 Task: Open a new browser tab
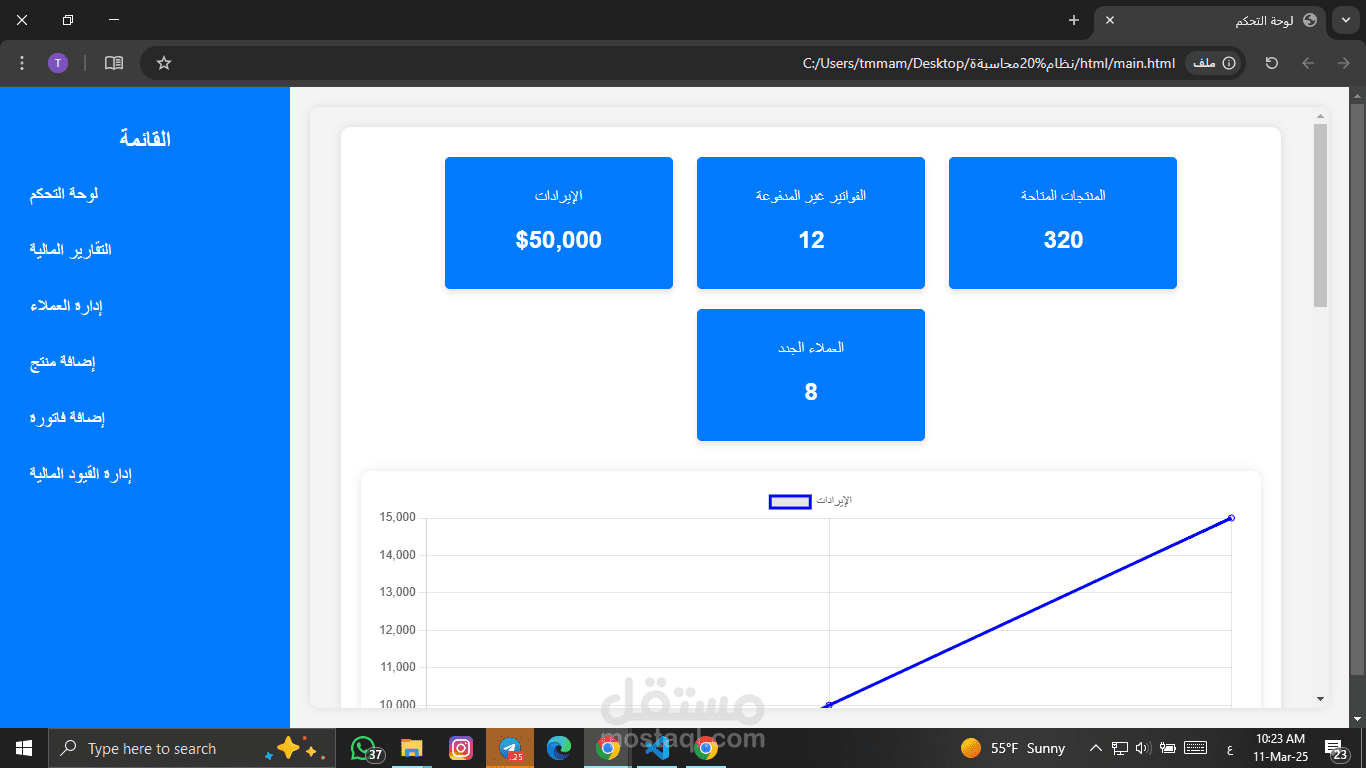(1073, 20)
